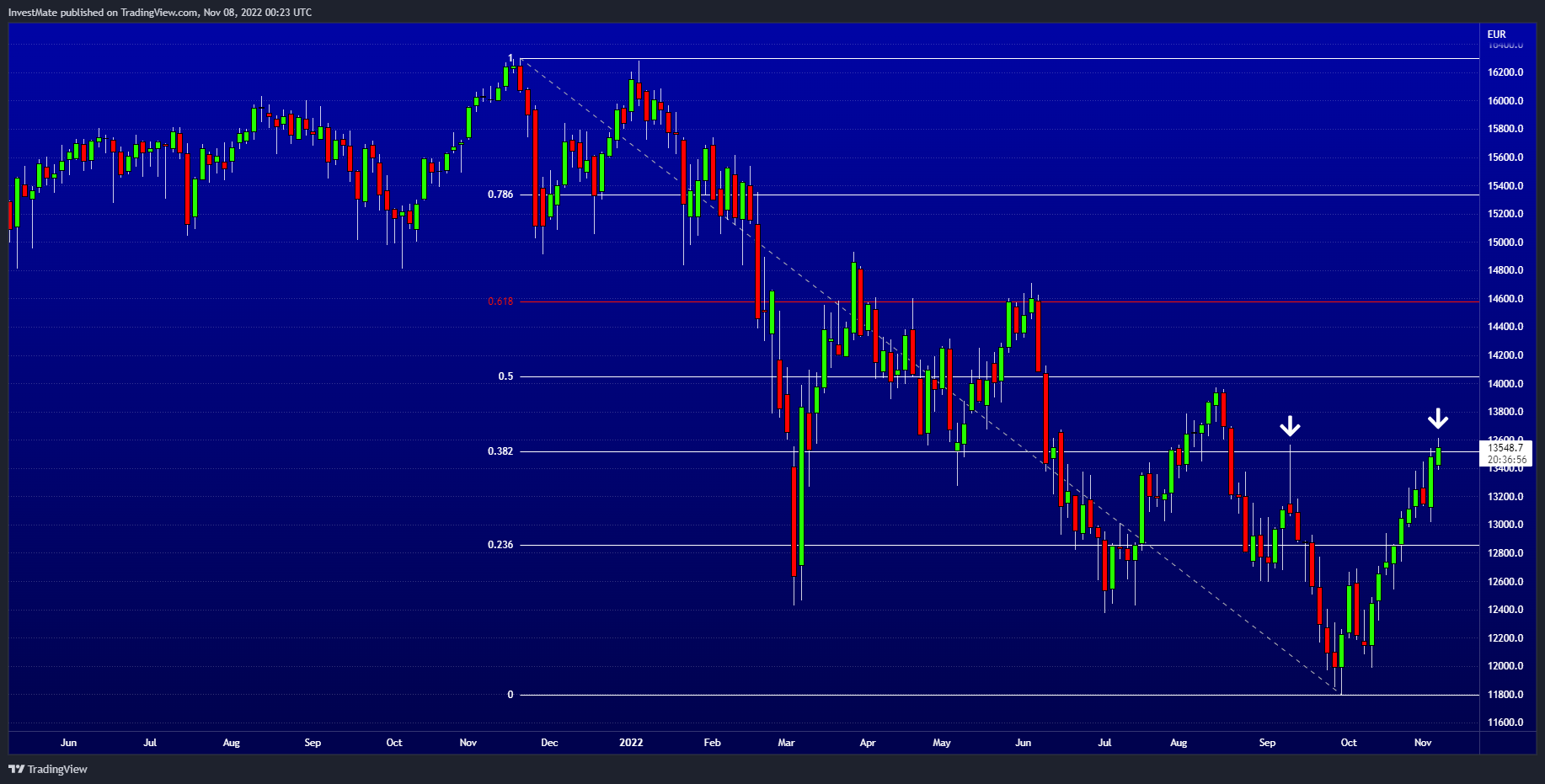The height and width of the screenshot is (784, 1545).
Task: Select the red 0.618 Fibonacci horizontal line
Action: (x=1000, y=301)
